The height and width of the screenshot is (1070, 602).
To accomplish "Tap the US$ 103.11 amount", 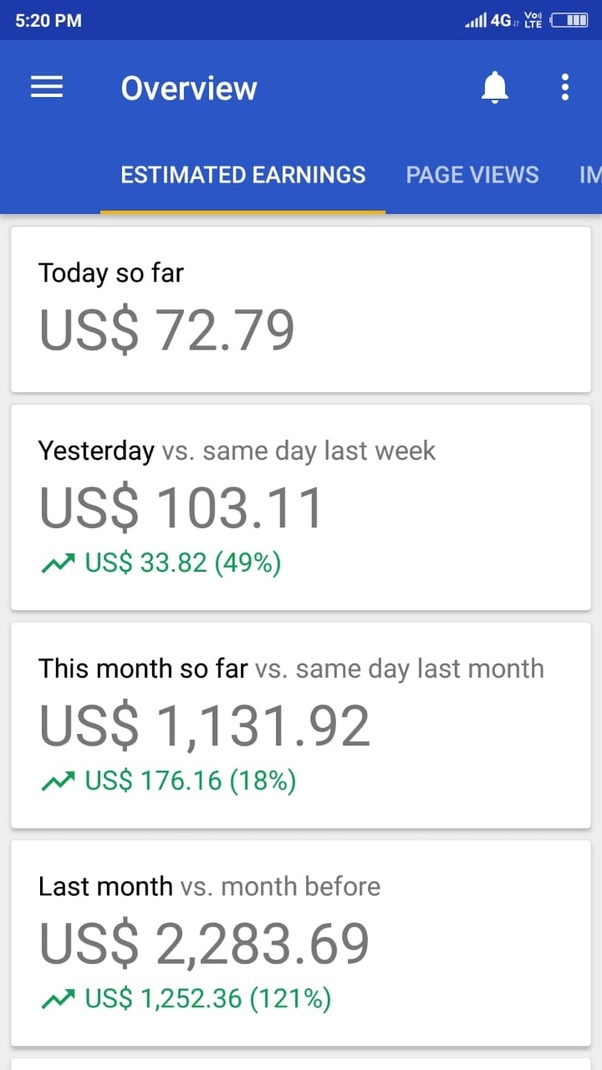I will (x=180, y=508).
